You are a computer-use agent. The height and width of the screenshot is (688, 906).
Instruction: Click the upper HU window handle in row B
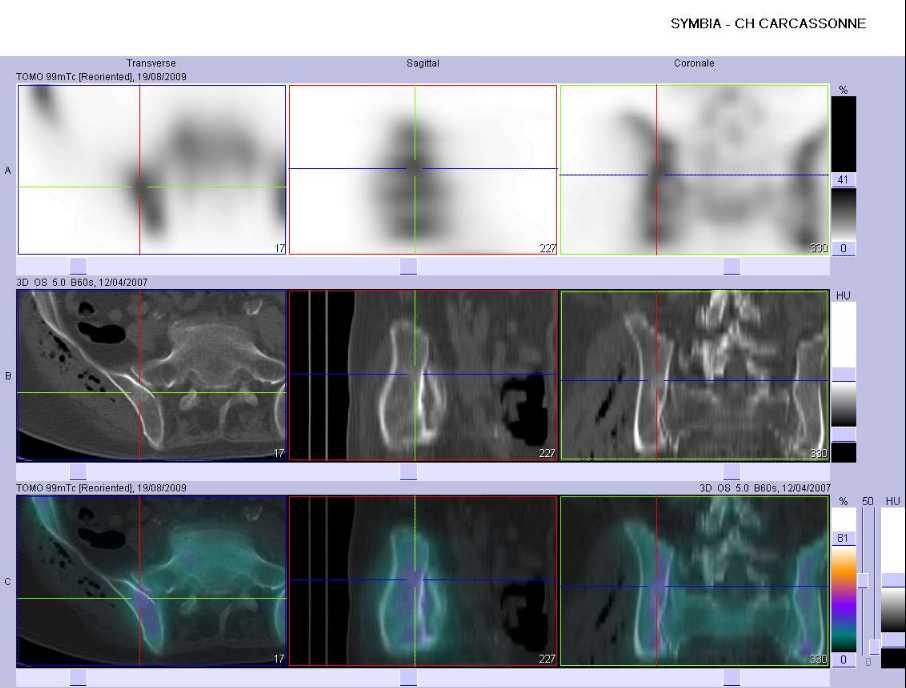(844, 374)
